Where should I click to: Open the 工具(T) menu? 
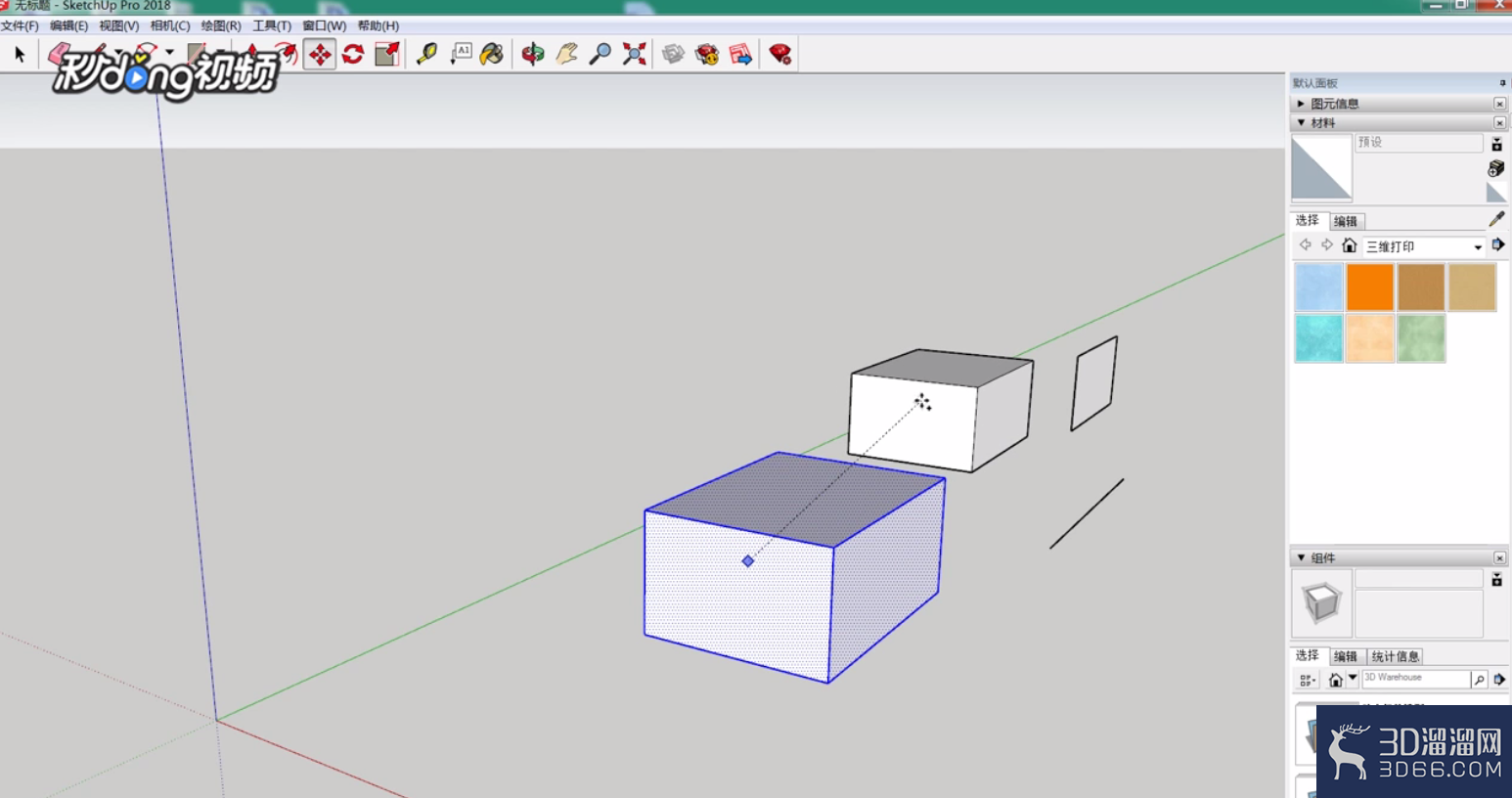272,25
